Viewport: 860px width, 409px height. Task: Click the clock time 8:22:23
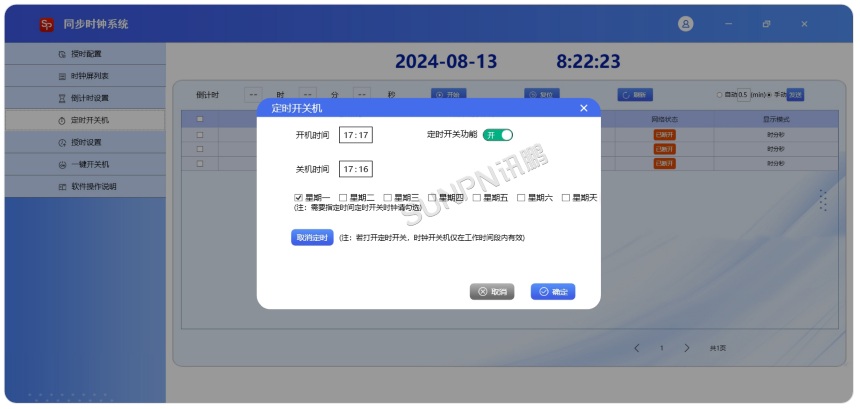pyautogui.click(x=589, y=61)
